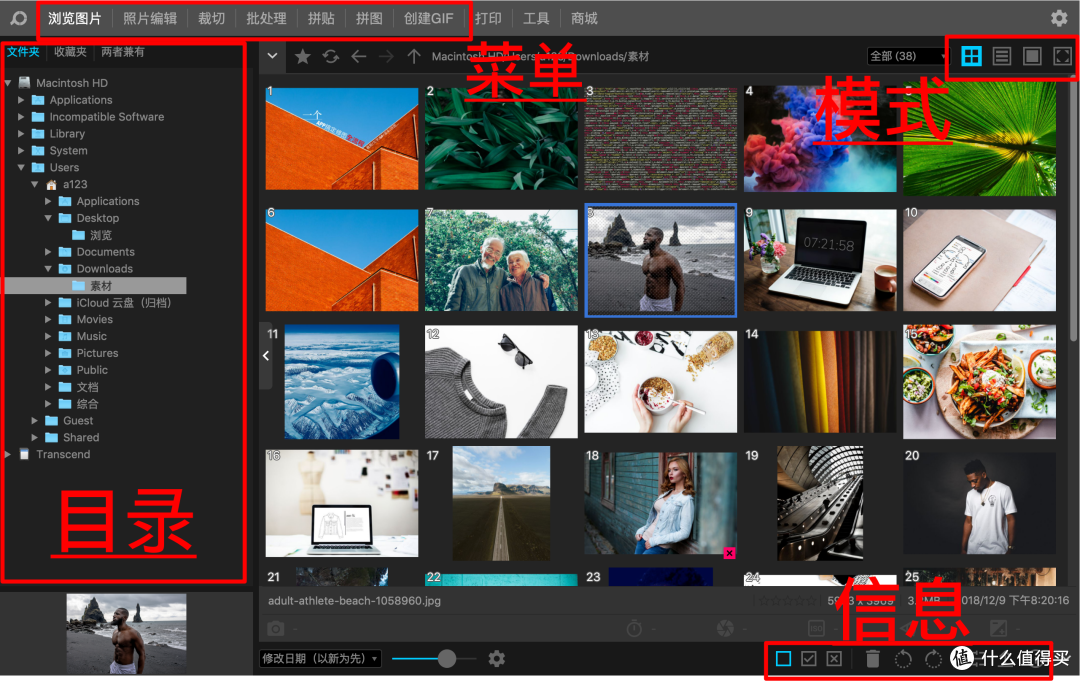Switch to the 两者兼有 sidebar tab

[x=123, y=52]
